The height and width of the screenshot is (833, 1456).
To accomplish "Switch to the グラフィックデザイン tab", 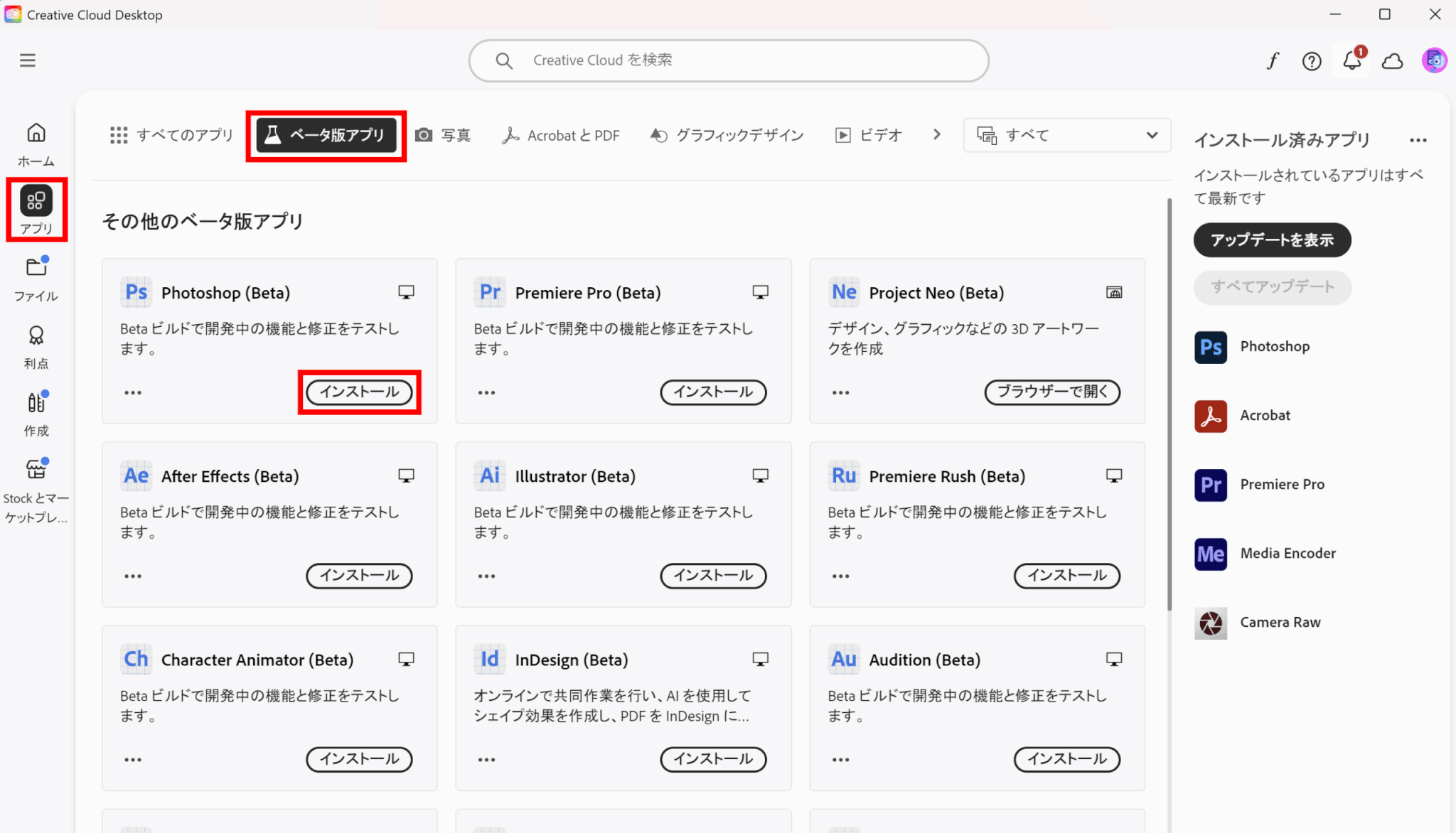I will point(727,135).
